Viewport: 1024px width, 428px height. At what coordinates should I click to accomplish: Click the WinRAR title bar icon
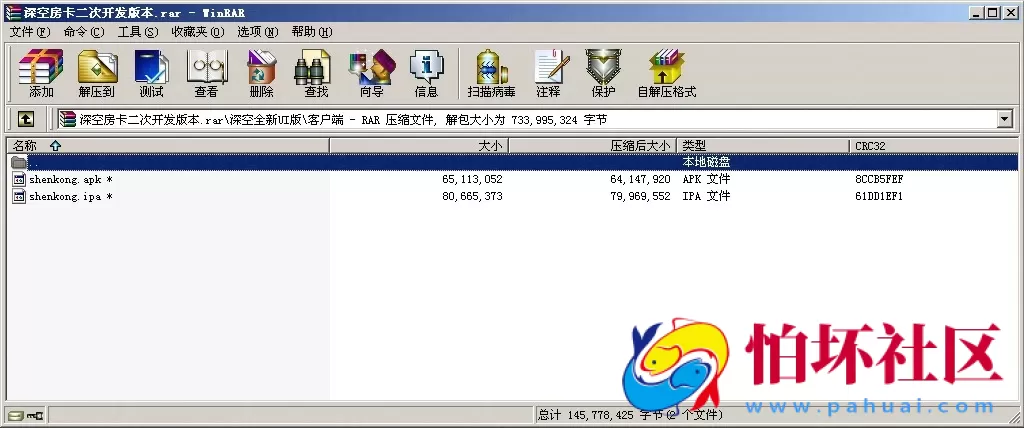[12, 12]
